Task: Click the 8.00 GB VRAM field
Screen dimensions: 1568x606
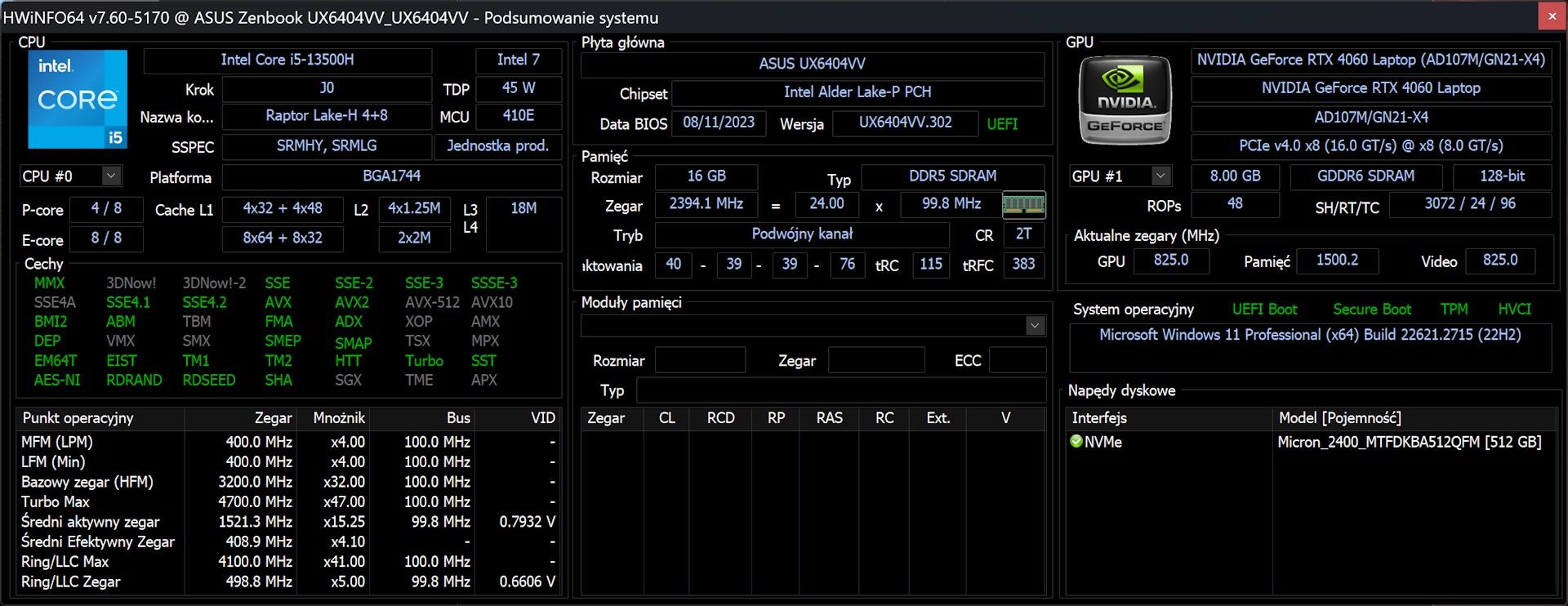Action: [x=1235, y=176]
